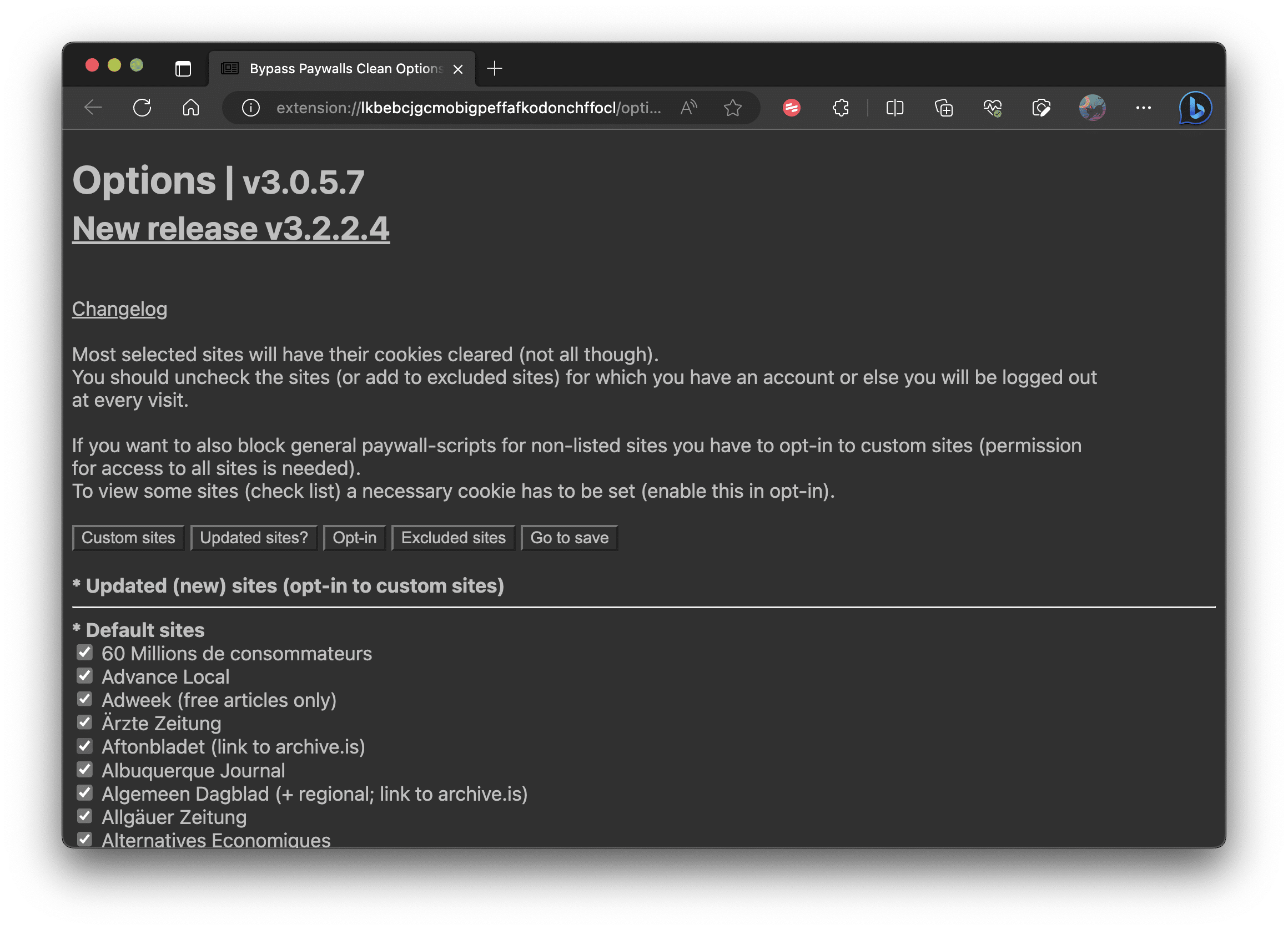1288x930 pixels.
Task: Toggle the Ärzte Zeitung checkbox
Action: click(84, 722)
